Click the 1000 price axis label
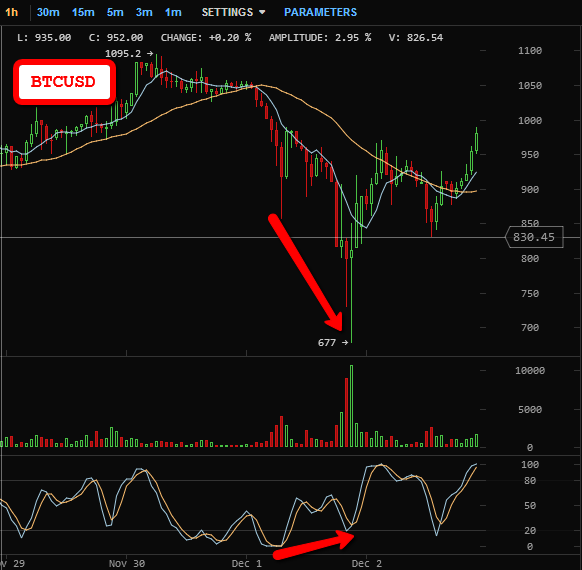The image size is (582, 570). (530, 120)
